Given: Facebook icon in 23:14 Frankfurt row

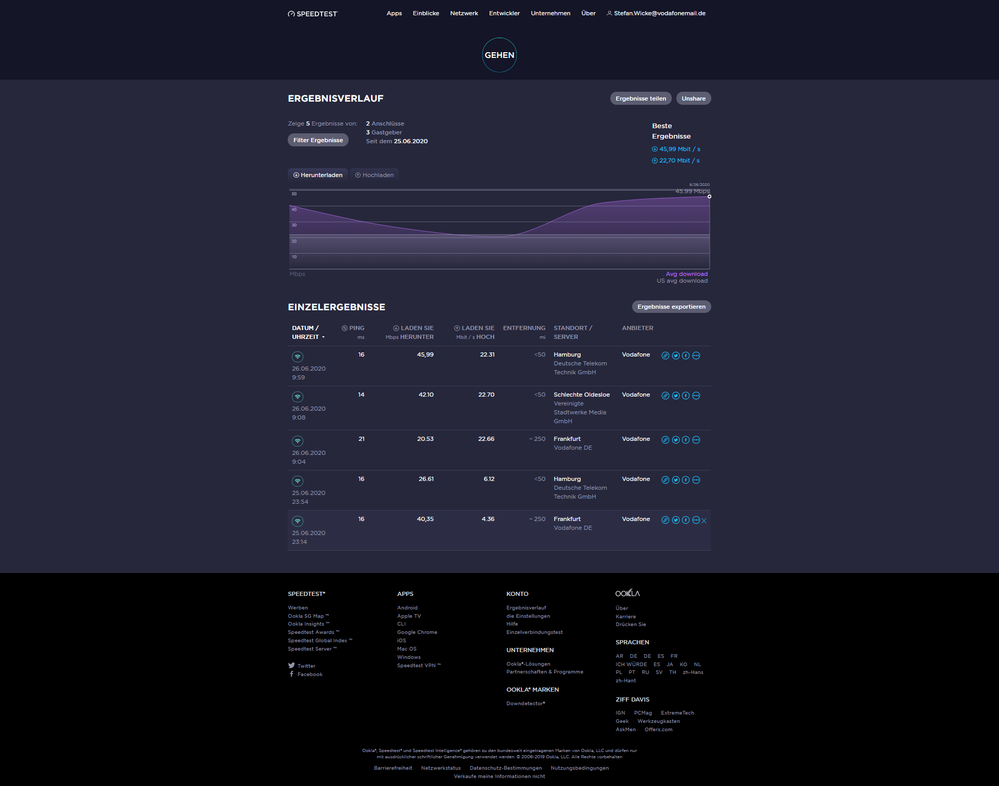Looking at the screenshot, I should 686,520.
